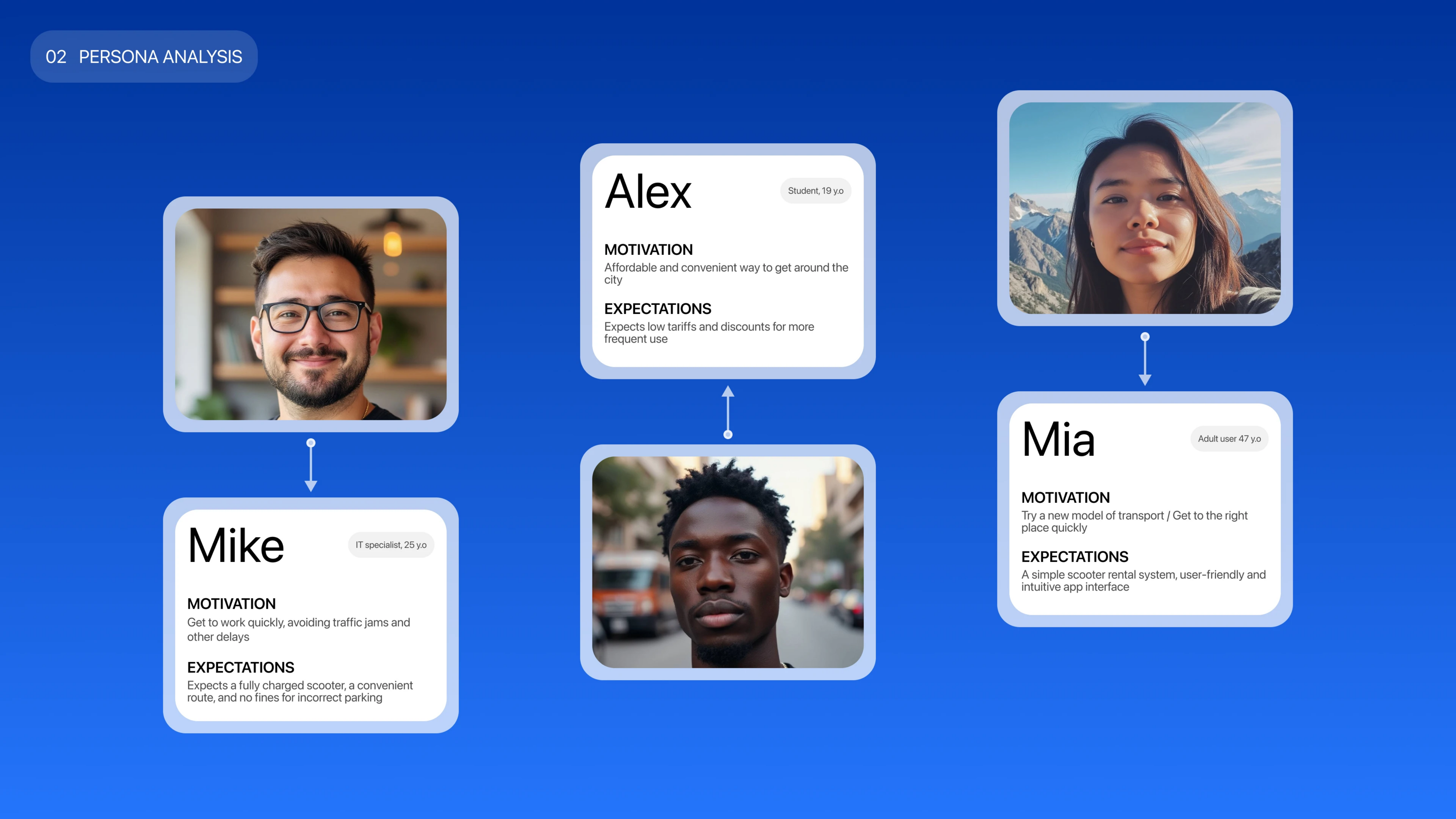Click Mia's text about trying new transport
This screenshot has height=819, width=1456.
[x=1134, y=521]
